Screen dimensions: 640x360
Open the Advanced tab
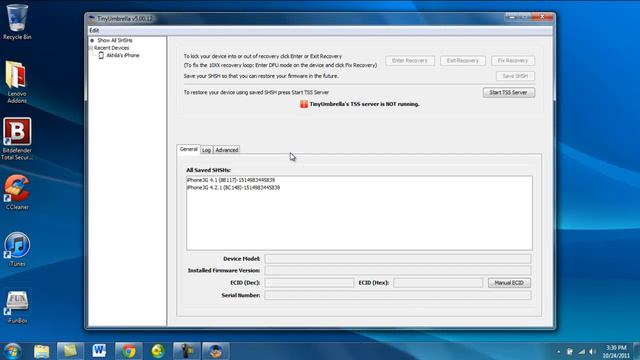click(x=227, y=150)
